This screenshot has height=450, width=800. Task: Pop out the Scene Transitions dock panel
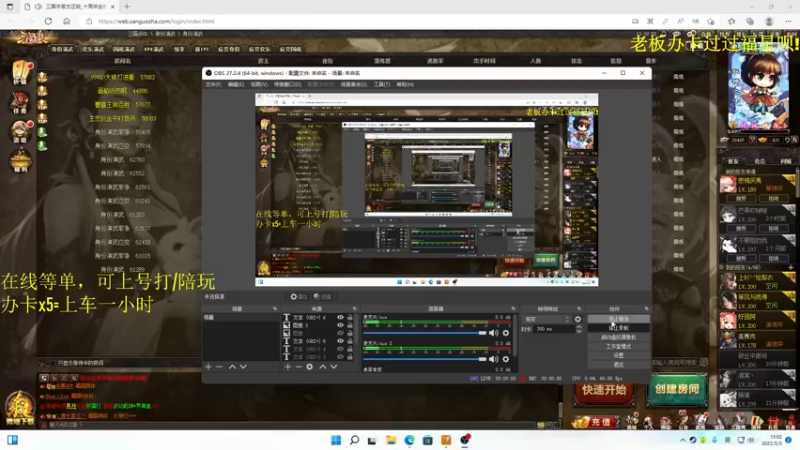tap(579, 309)
